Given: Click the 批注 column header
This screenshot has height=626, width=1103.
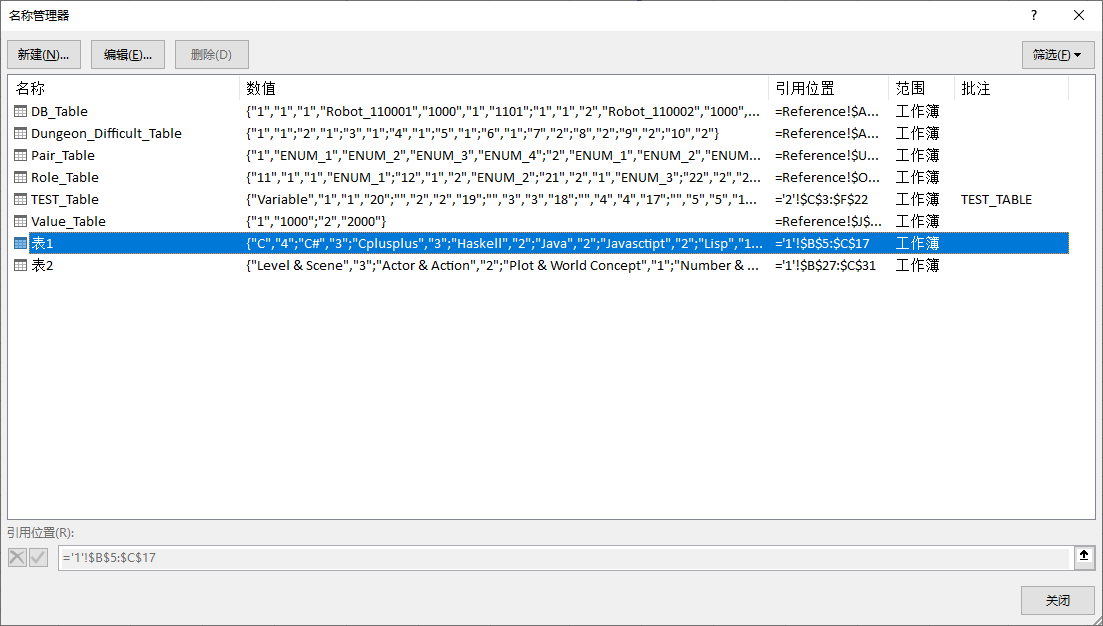Looking at the screenshot, I should pos(1010,89).
